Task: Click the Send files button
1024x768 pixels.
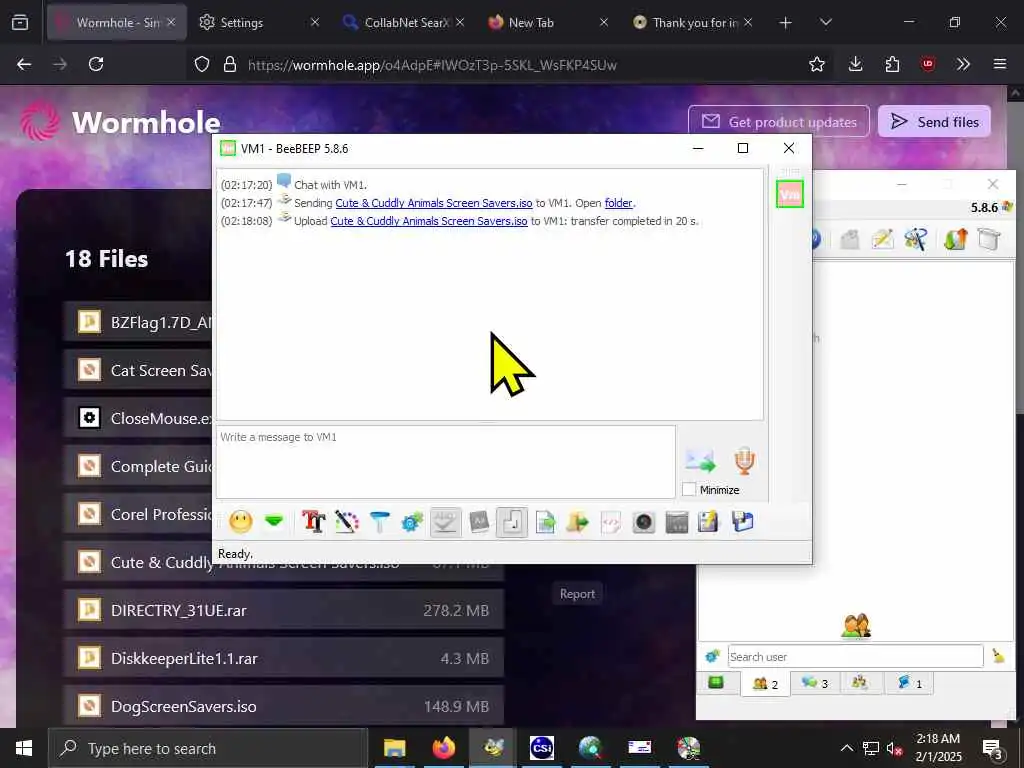Action: point(935,121)
